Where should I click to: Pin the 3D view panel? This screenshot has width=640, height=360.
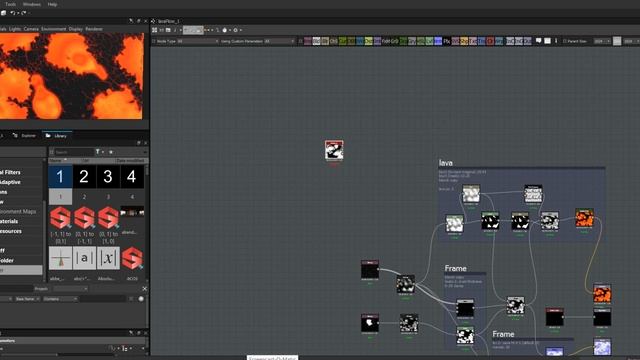coord(131,21)
